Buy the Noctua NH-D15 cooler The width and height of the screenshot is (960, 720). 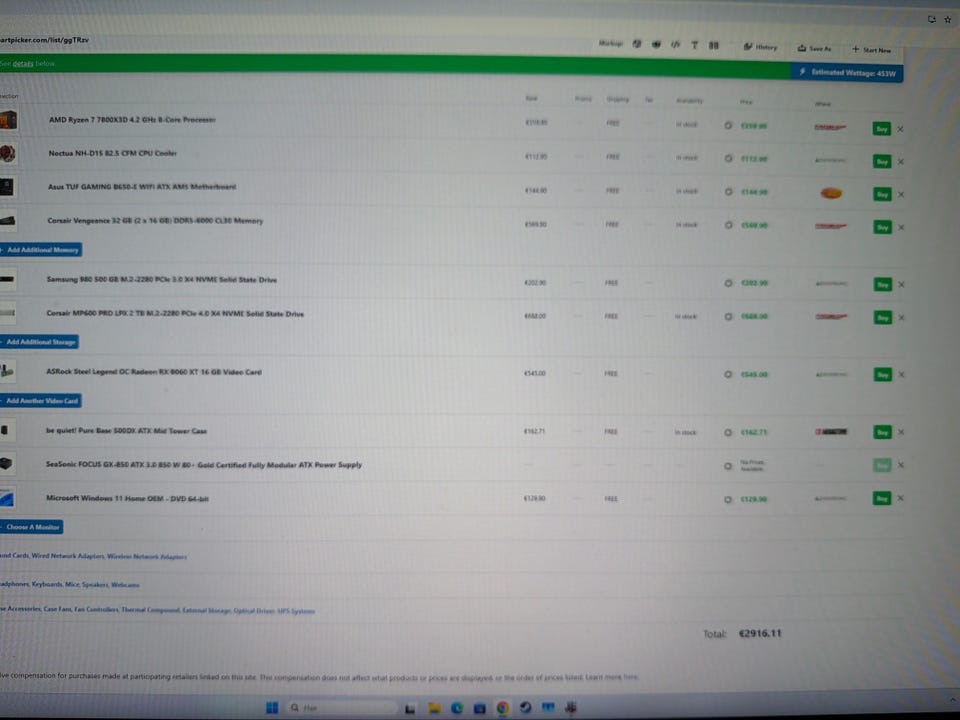point(882,161)
